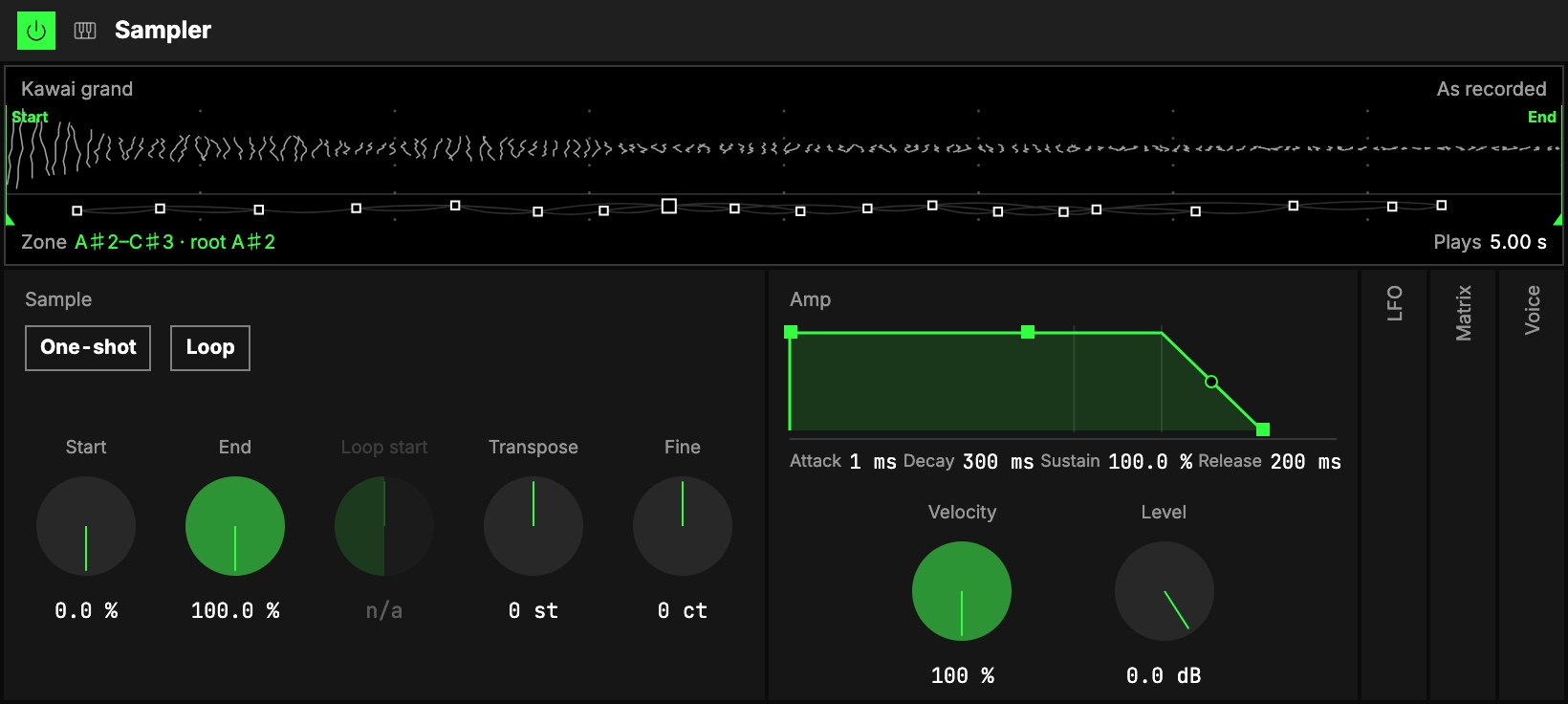Click the Fine tune knob
Image resolution: width=1568 pixels, height=704 pixels.
pos(683,526)
